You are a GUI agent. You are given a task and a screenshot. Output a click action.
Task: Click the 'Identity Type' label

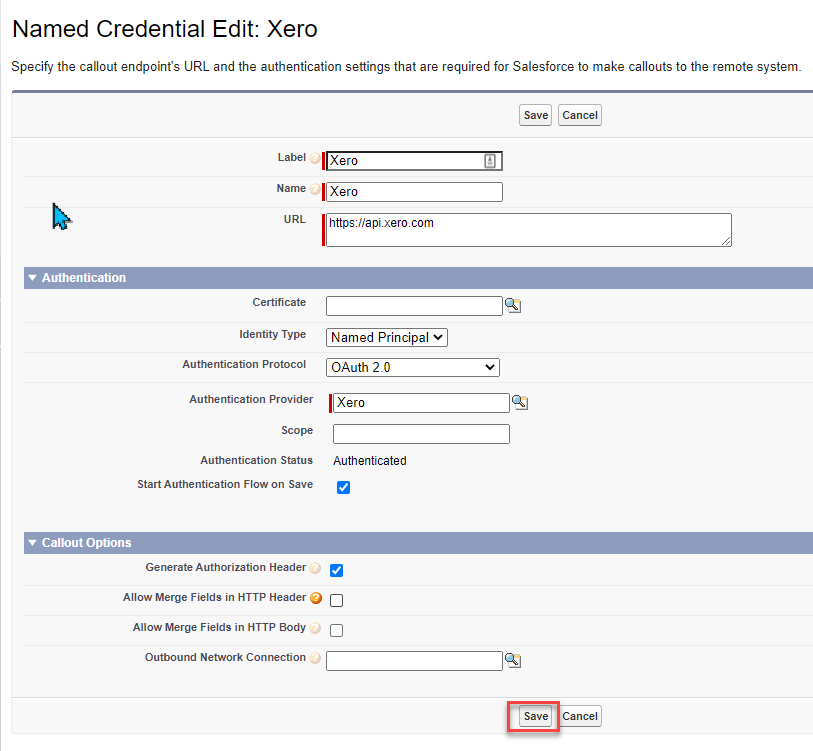coord(273,334)
